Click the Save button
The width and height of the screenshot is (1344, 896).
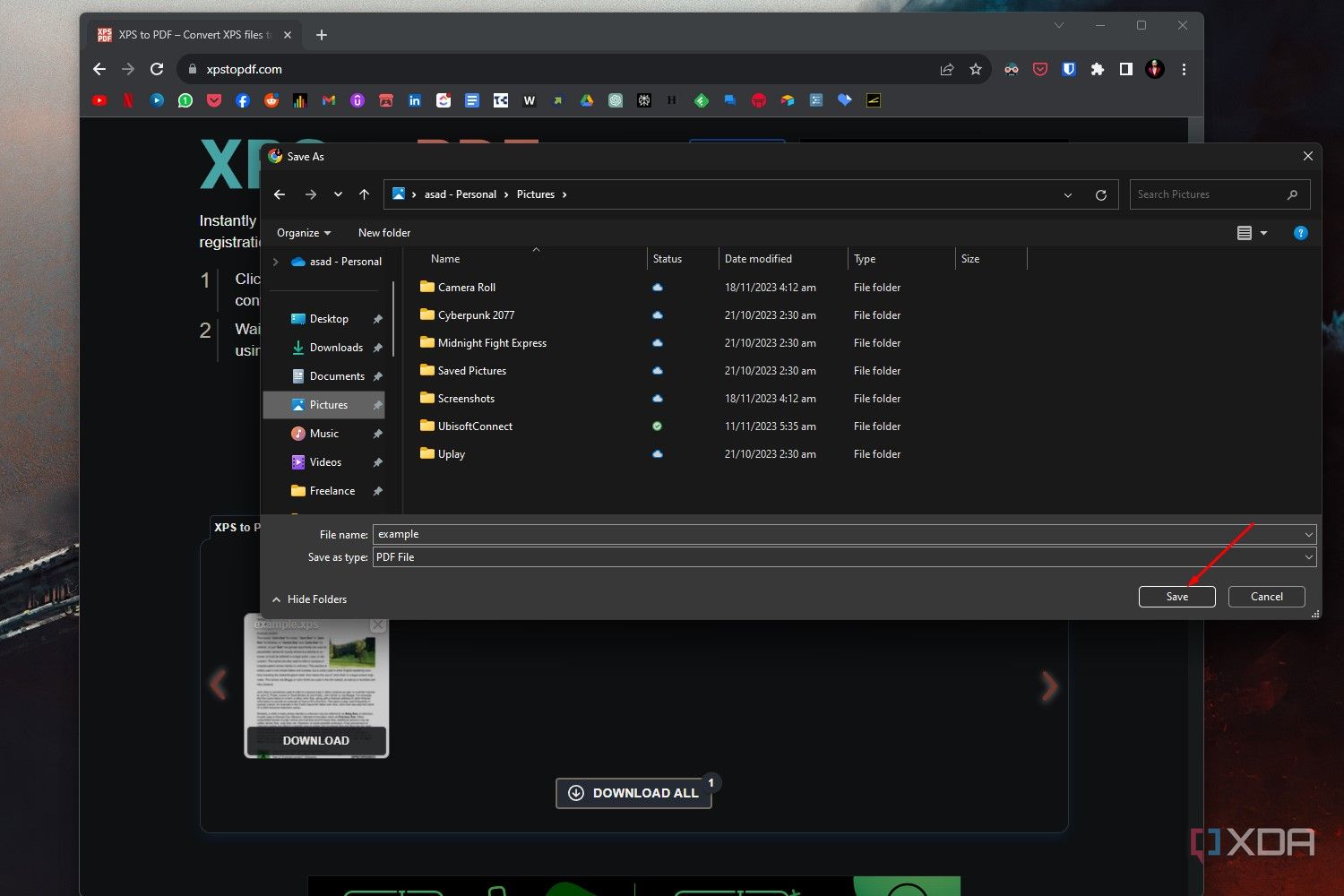[1176, 597]
